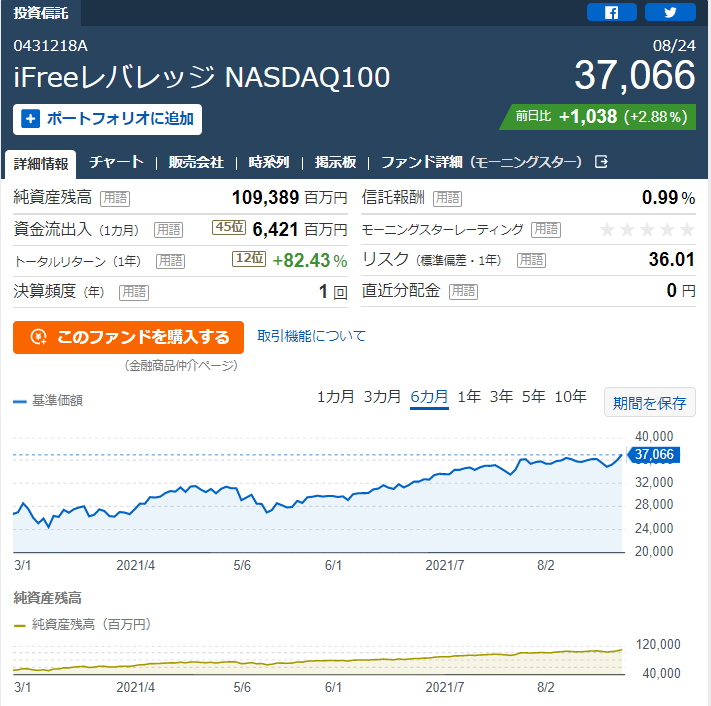This screenshot has width=711, height=706.
Task: Click 用語 glossary icon beside 決算頻度
Action: [x=134, y=292]
